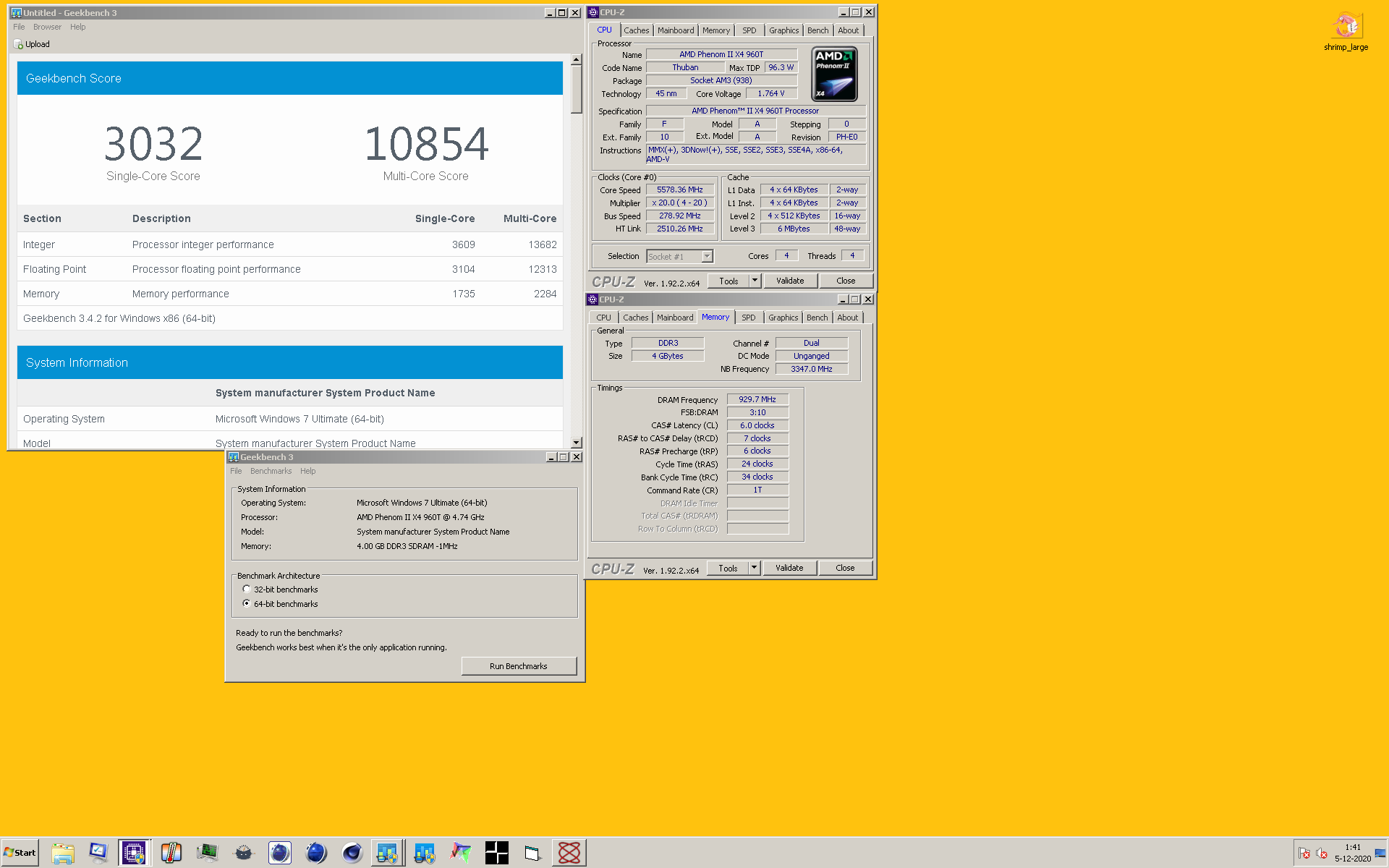Open Windows Explorer folder icon on taskbar

pos(63,853)
